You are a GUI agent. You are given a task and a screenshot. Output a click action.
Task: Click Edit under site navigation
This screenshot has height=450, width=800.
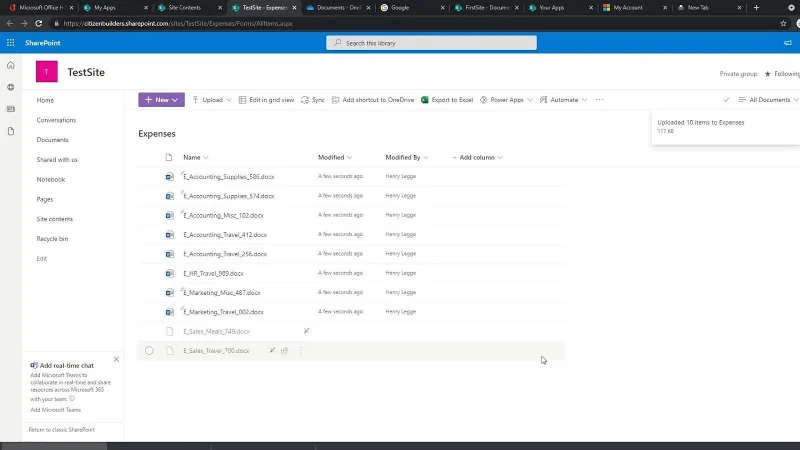41,259
